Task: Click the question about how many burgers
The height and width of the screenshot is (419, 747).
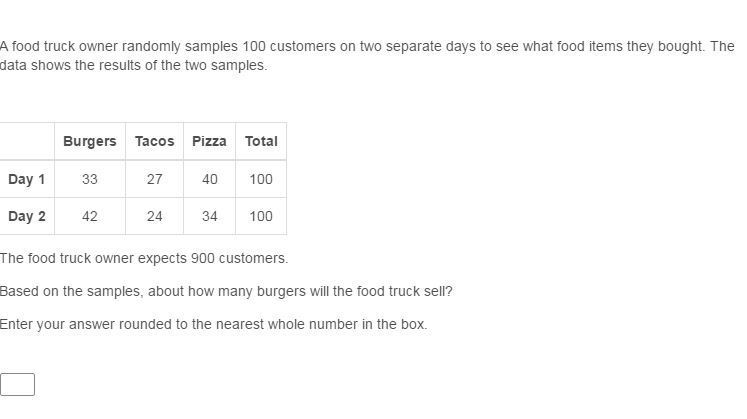Action: pyautogui.click(x=226, y=291)
